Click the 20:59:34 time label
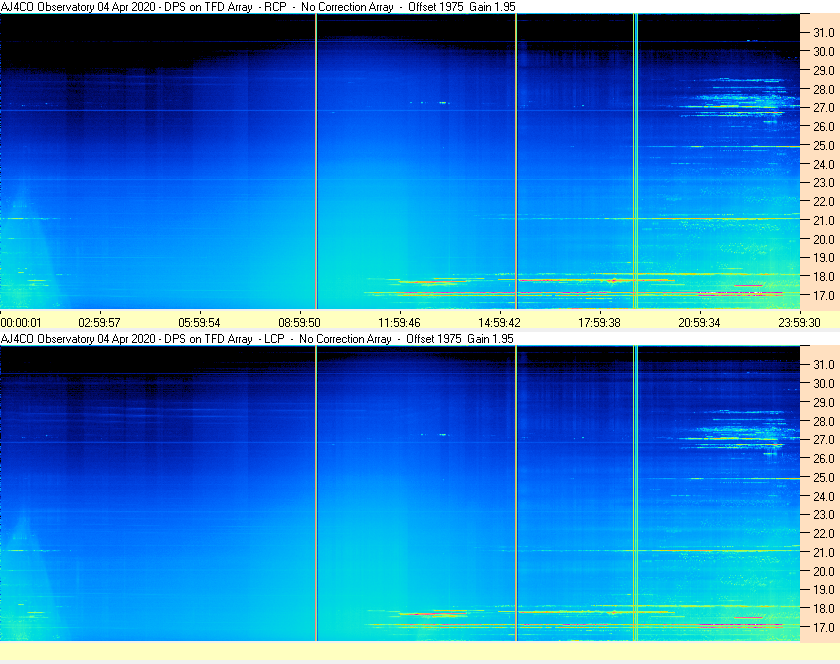Screen dimensions: 840x664 pos(700,323)
